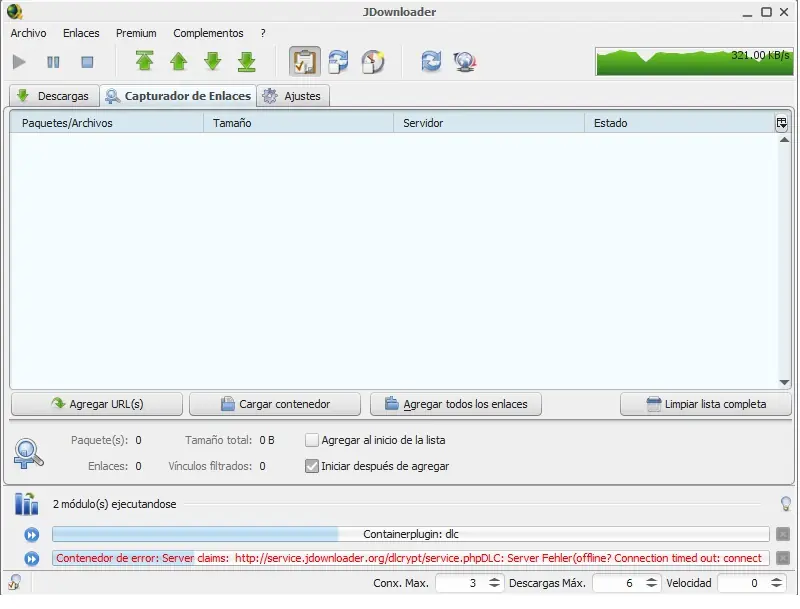Click the lightbulb tip icon
This screenshot has height=609, width=800.
click(786, 504)
